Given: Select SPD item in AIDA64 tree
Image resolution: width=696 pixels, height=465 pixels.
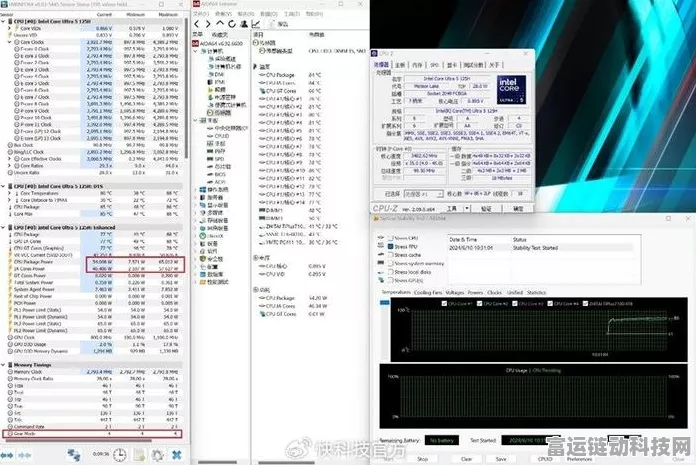Looking at the screenshot, I should pos(216,159).
